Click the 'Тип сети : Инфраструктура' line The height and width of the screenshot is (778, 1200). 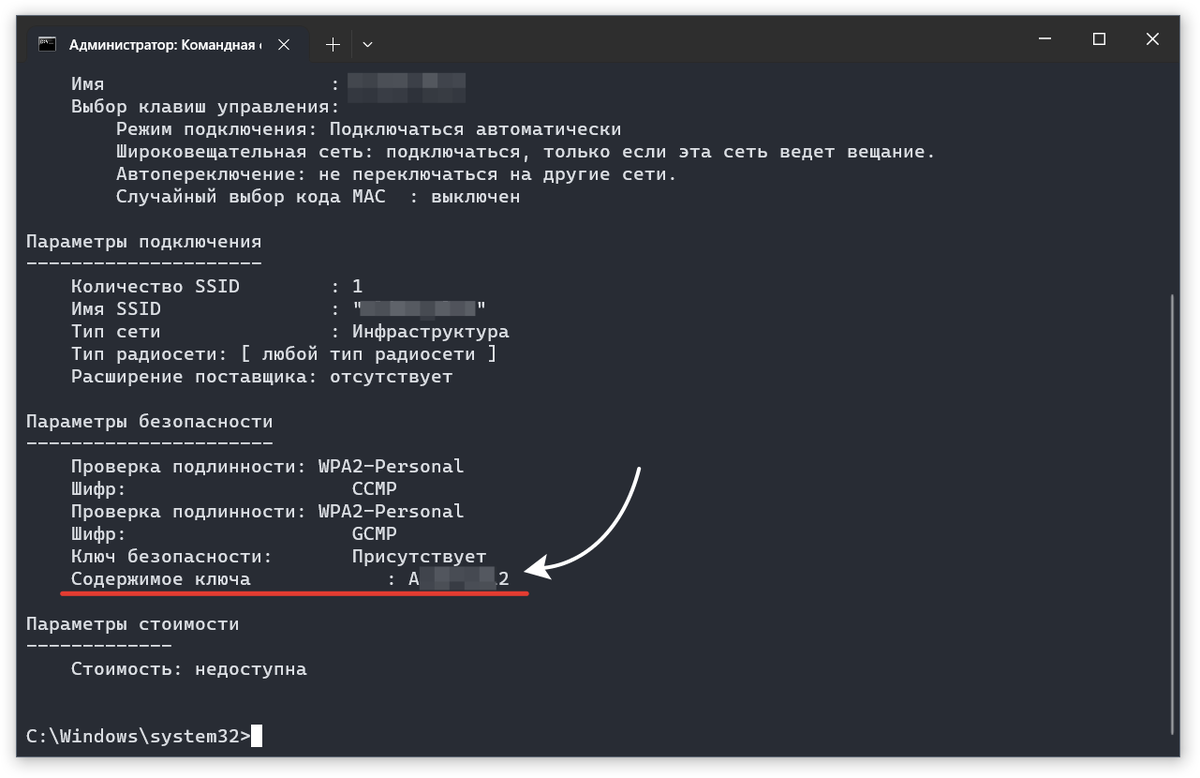(x=290, y=332)
